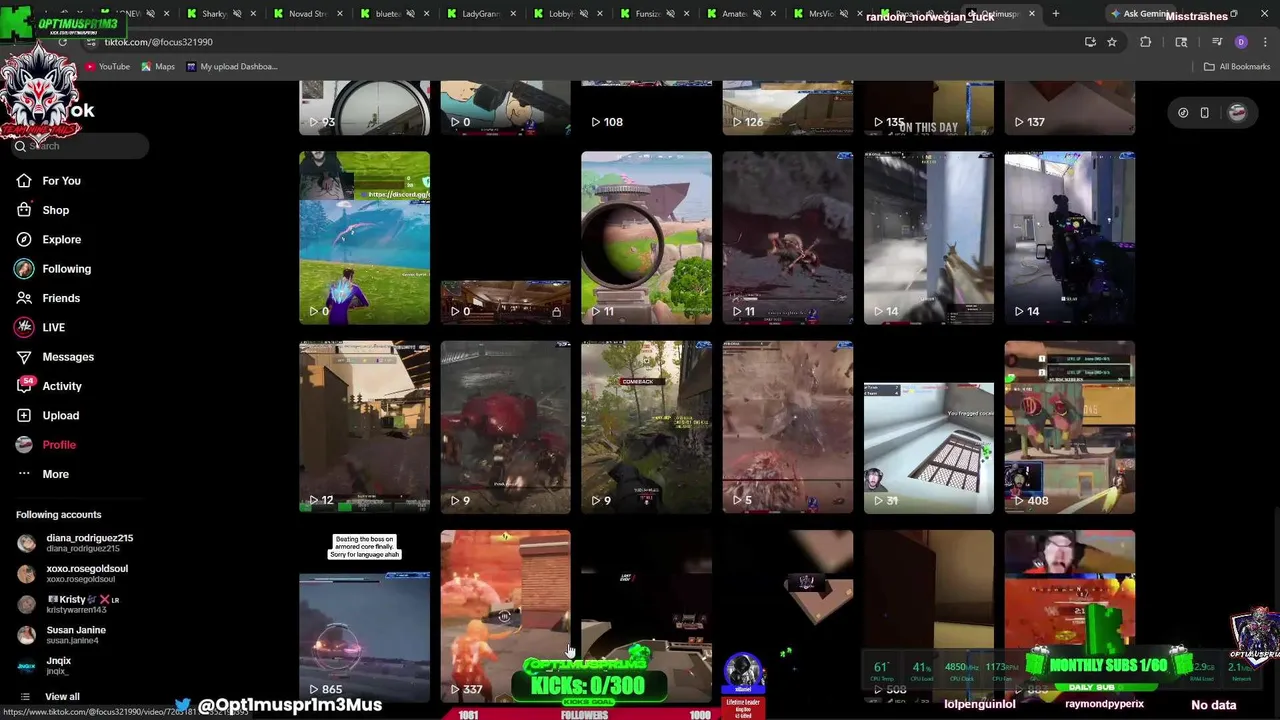
Task: Open the All Bookmarks folder
Action: [1237, 67]
